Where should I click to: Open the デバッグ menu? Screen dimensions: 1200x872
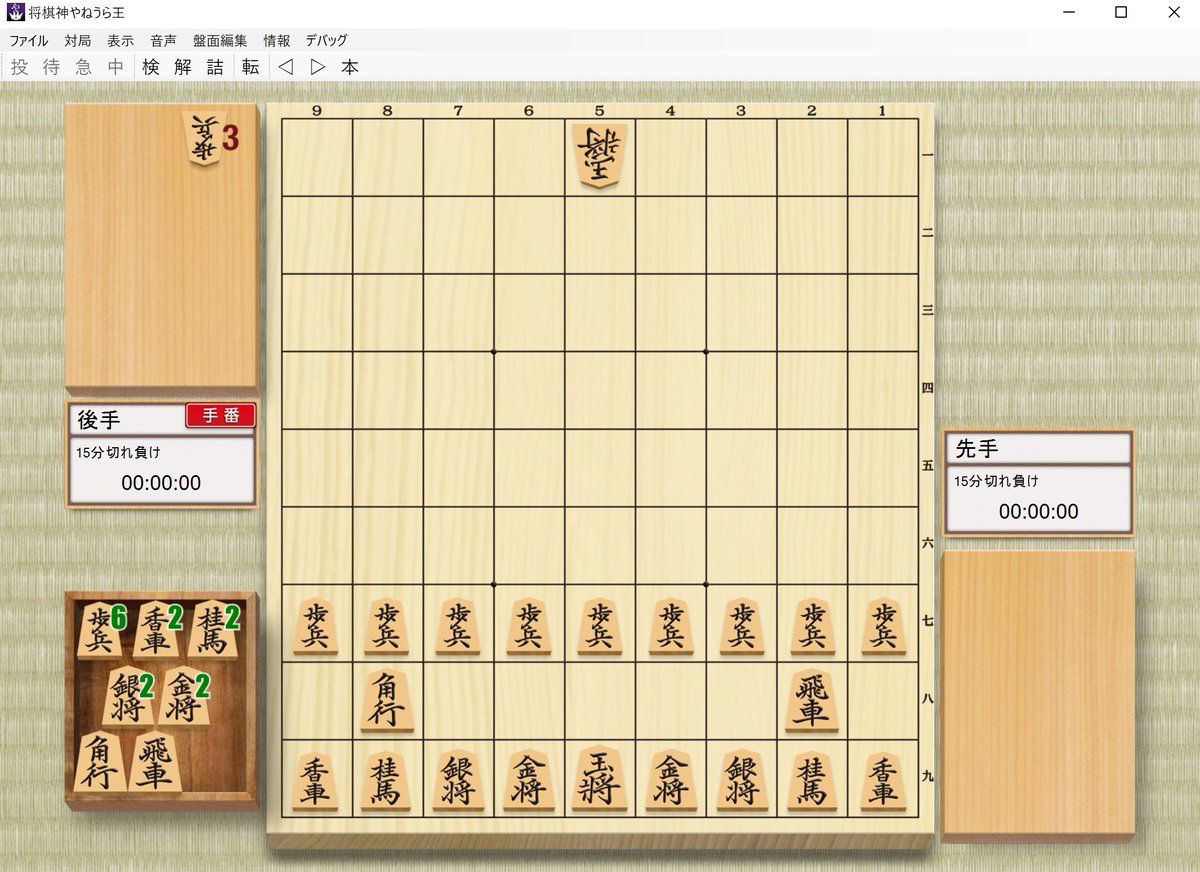pyautogui.click(x=327, y=41)
